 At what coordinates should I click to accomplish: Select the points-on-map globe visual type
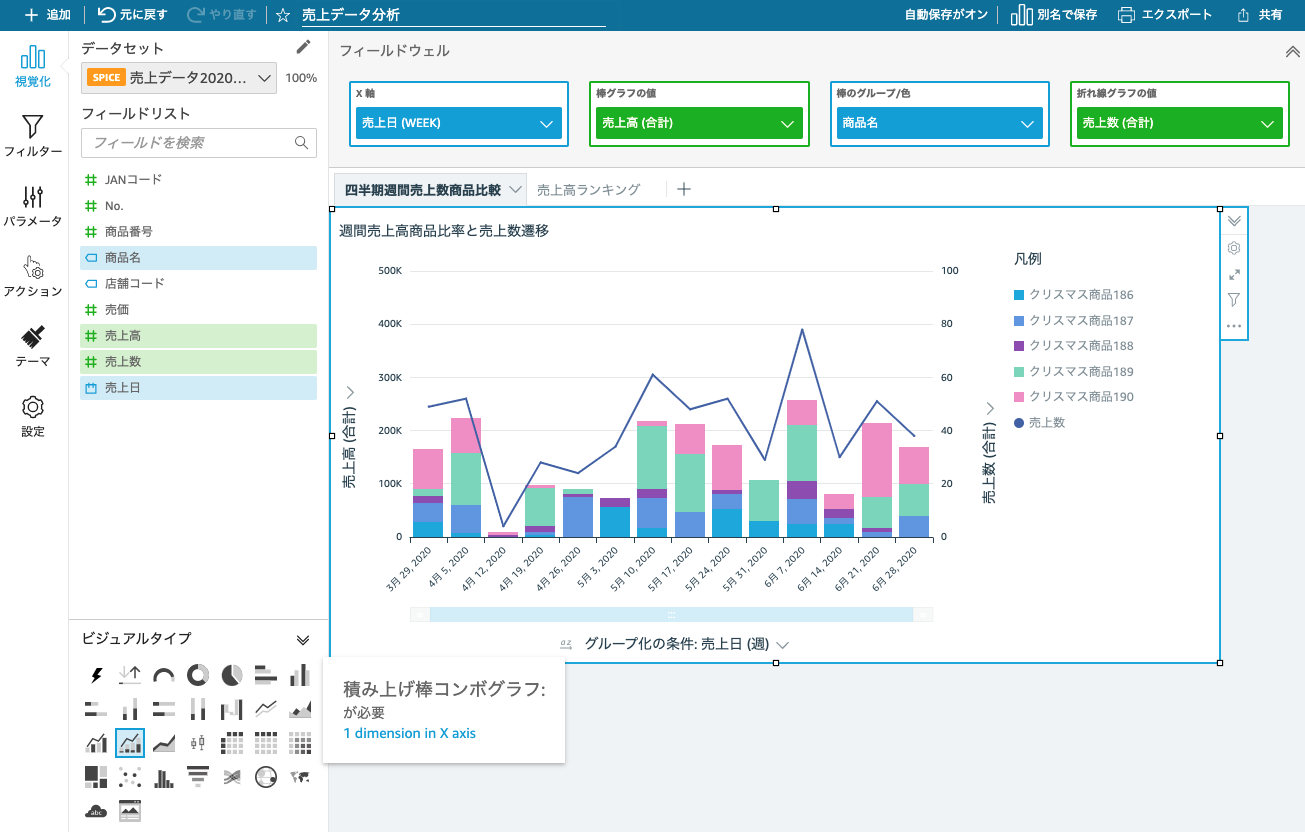[266, 777]
